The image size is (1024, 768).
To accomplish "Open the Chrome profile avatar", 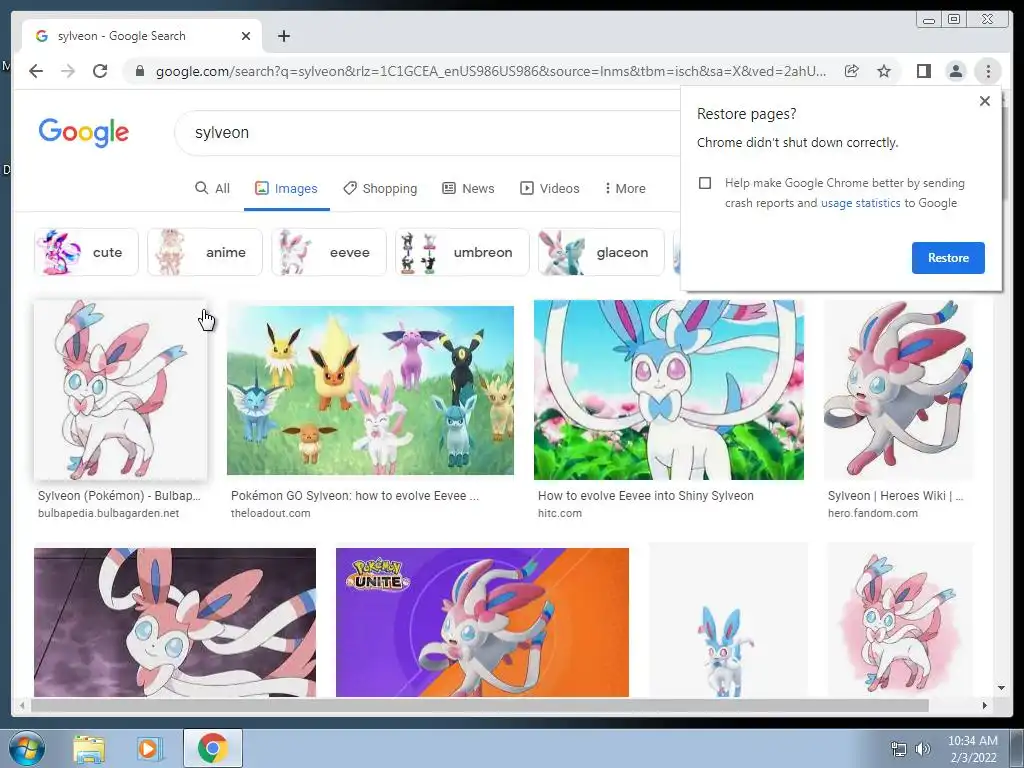I will (x=955, y=71).
